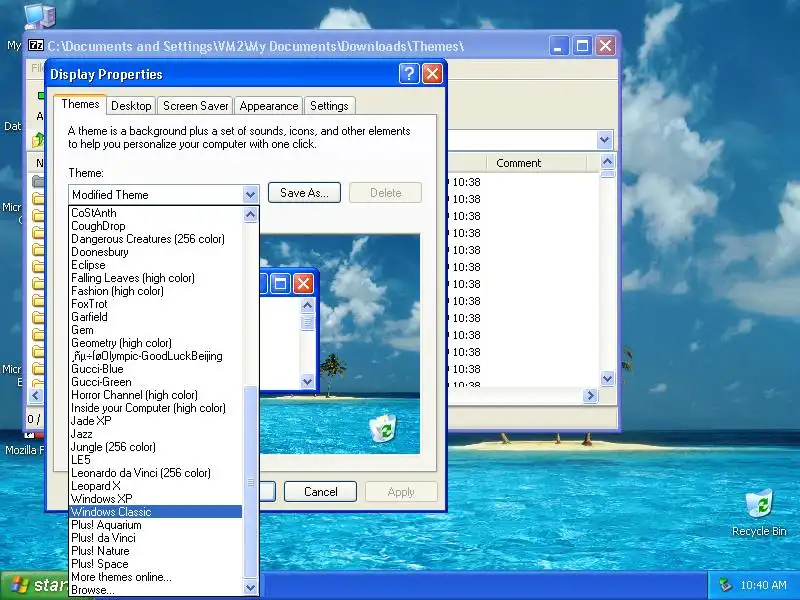Image resolution: width=800 pixels, height=600 pixels.
Task: Click the Recycle Bin desktop icon
Action: [759, 513]
